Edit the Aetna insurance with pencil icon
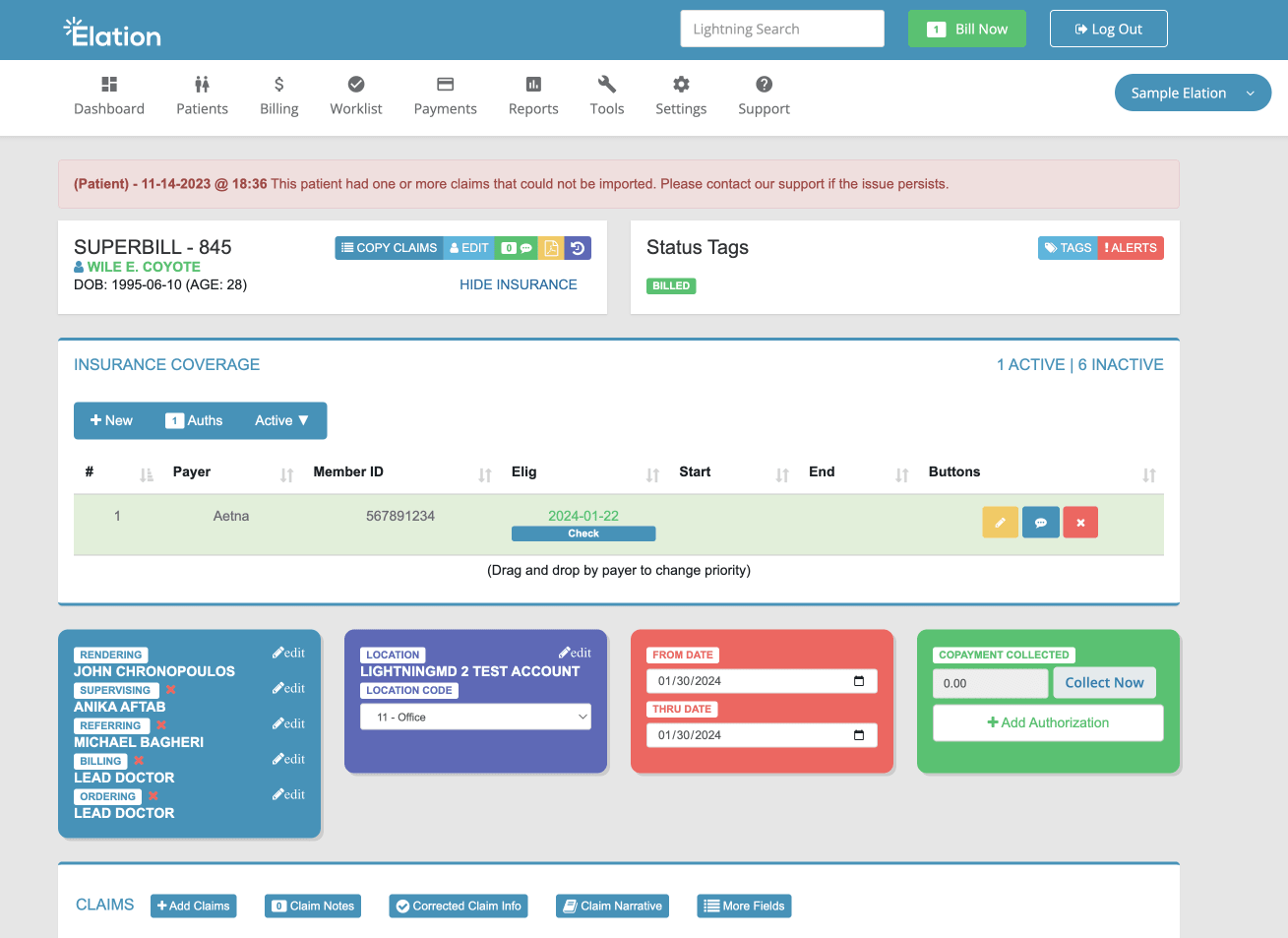The image size is (1288, 938). [x=1000, y=523]
